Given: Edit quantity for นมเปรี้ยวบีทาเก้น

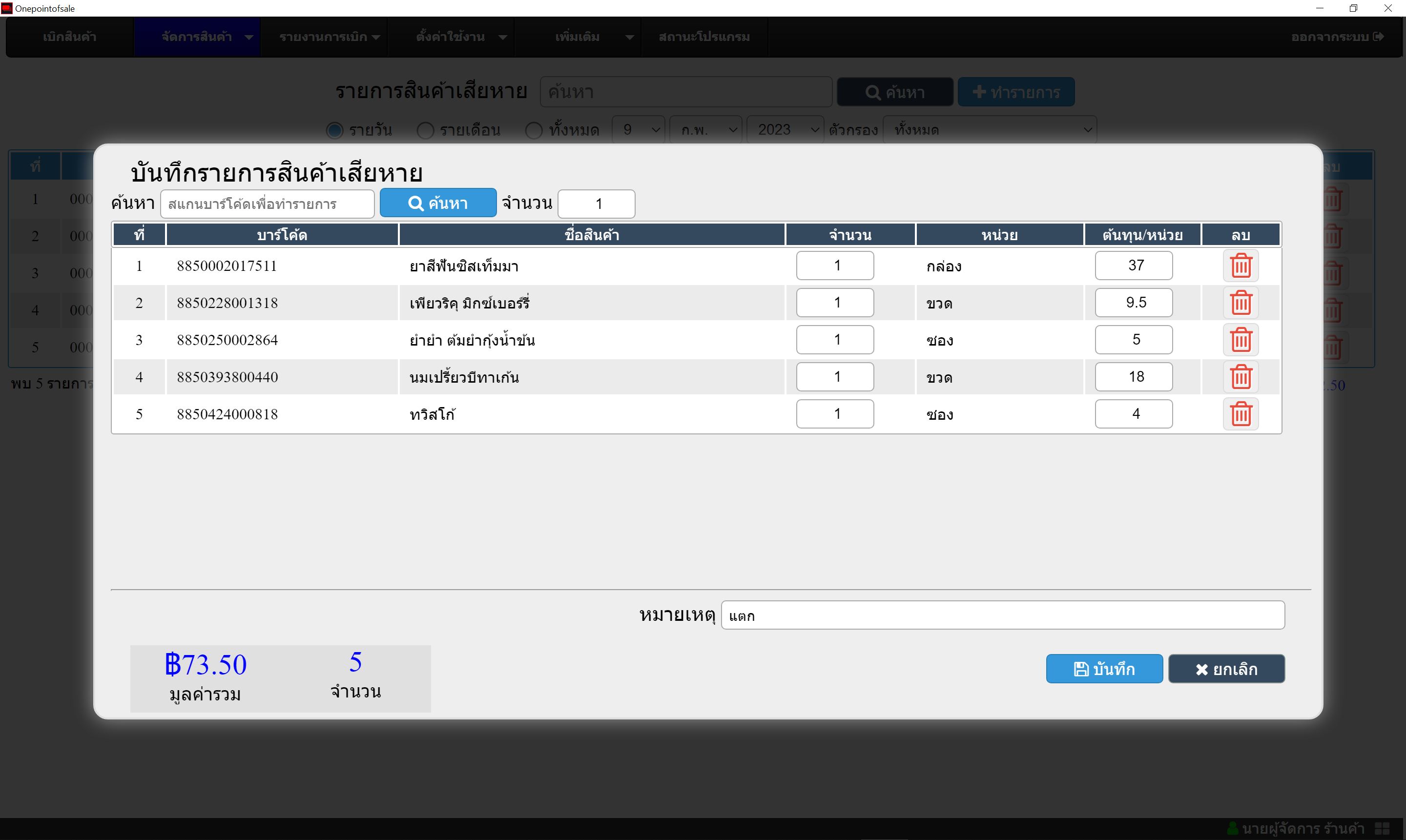Looking at the screenshot, I should pyautogui.click(x=835, y=377).
